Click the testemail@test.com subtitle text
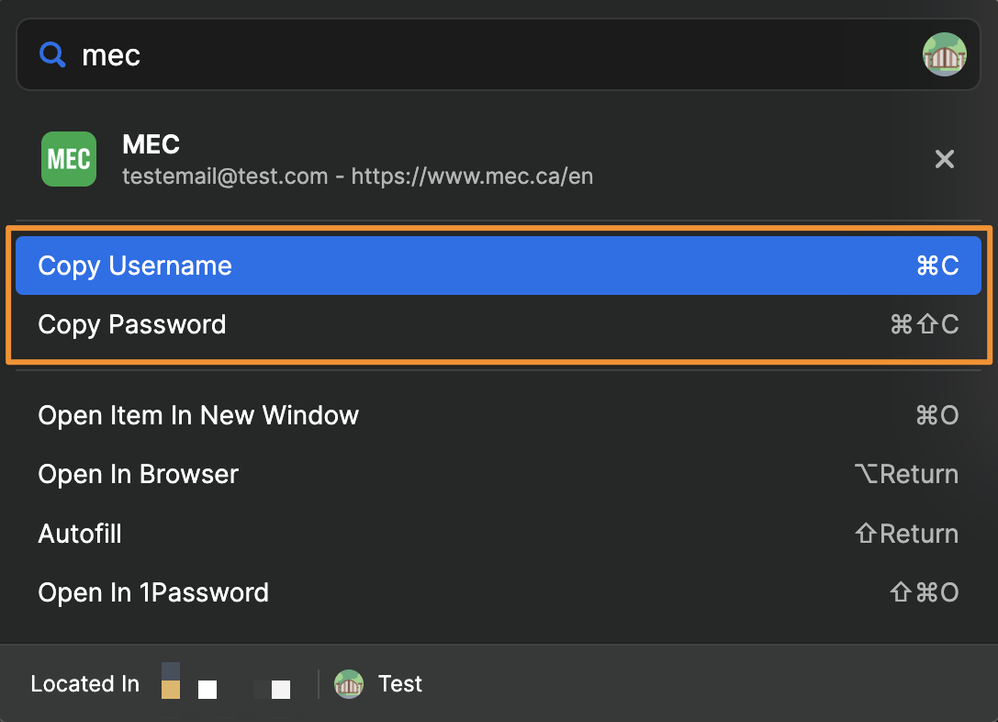The height and width of the screenshot is (722, 998). click(225, 177)
